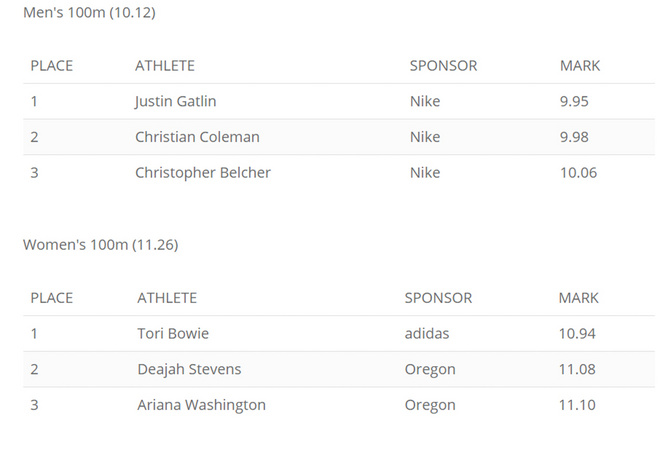660x458 pixels.
Task: Click the 10.06 mark for Christopher Belcher
Action: coord(579,172)
